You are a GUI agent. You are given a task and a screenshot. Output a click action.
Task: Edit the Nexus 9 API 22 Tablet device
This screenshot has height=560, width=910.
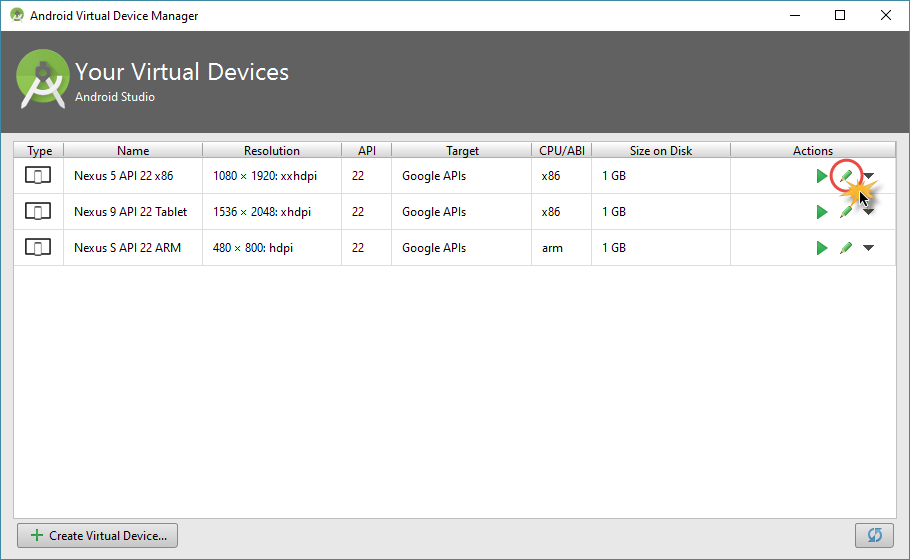click(x=846, y=212)
